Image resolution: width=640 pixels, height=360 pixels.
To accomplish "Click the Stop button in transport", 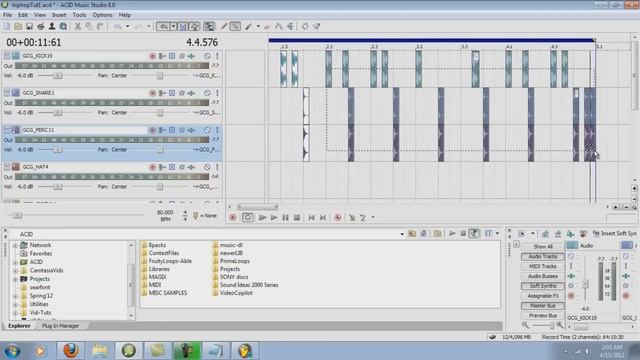I will click(297, 218).
